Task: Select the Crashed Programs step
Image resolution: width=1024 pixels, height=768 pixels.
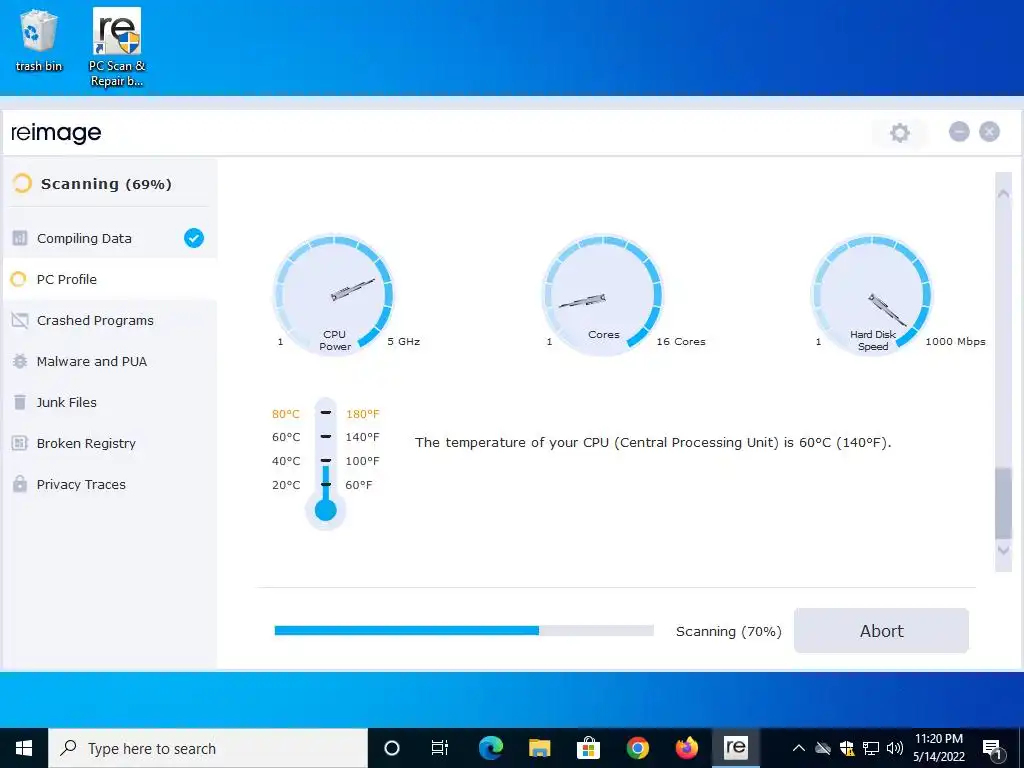Action: click(110, 321)
